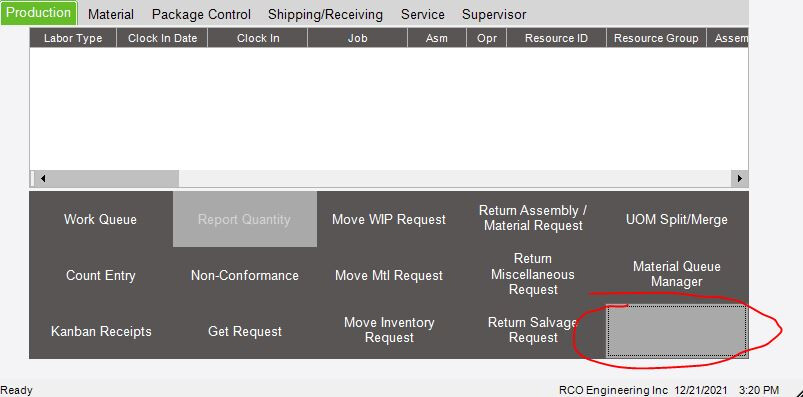This screenshot has width=803, height=397.
Task: Switch to the Production tab
Action: tap(39, 13)
